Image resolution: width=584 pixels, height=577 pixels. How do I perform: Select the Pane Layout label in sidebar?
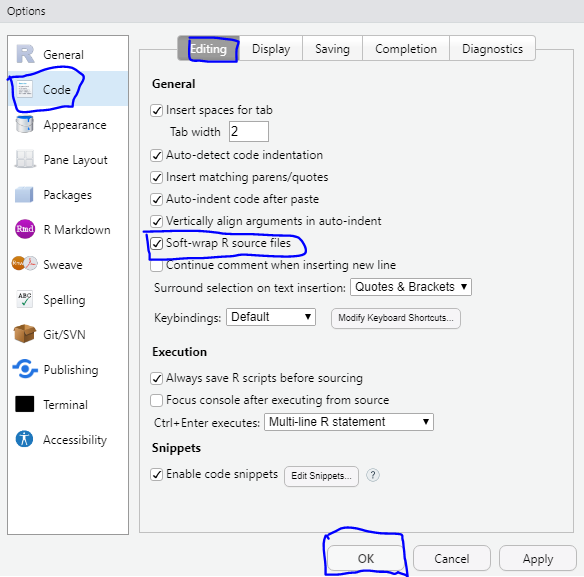coord(76,160)
